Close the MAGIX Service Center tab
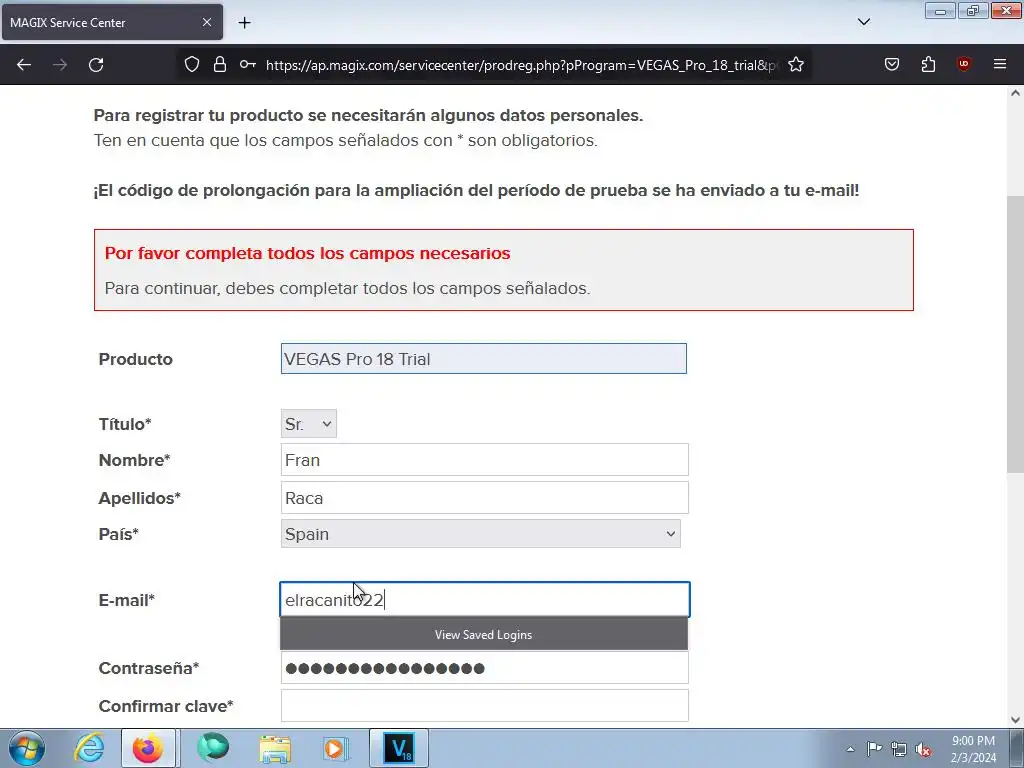Viewport: 1024px width, 768px height. click(206, 22)
